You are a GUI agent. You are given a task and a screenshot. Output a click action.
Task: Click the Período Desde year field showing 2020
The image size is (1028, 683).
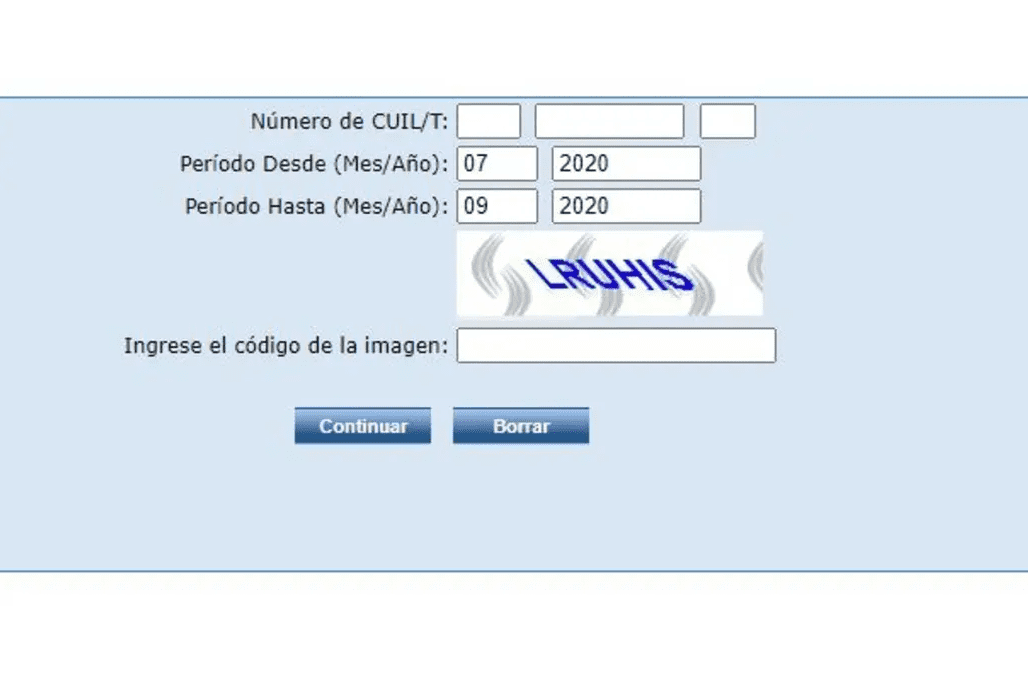(x=626, y=163)
